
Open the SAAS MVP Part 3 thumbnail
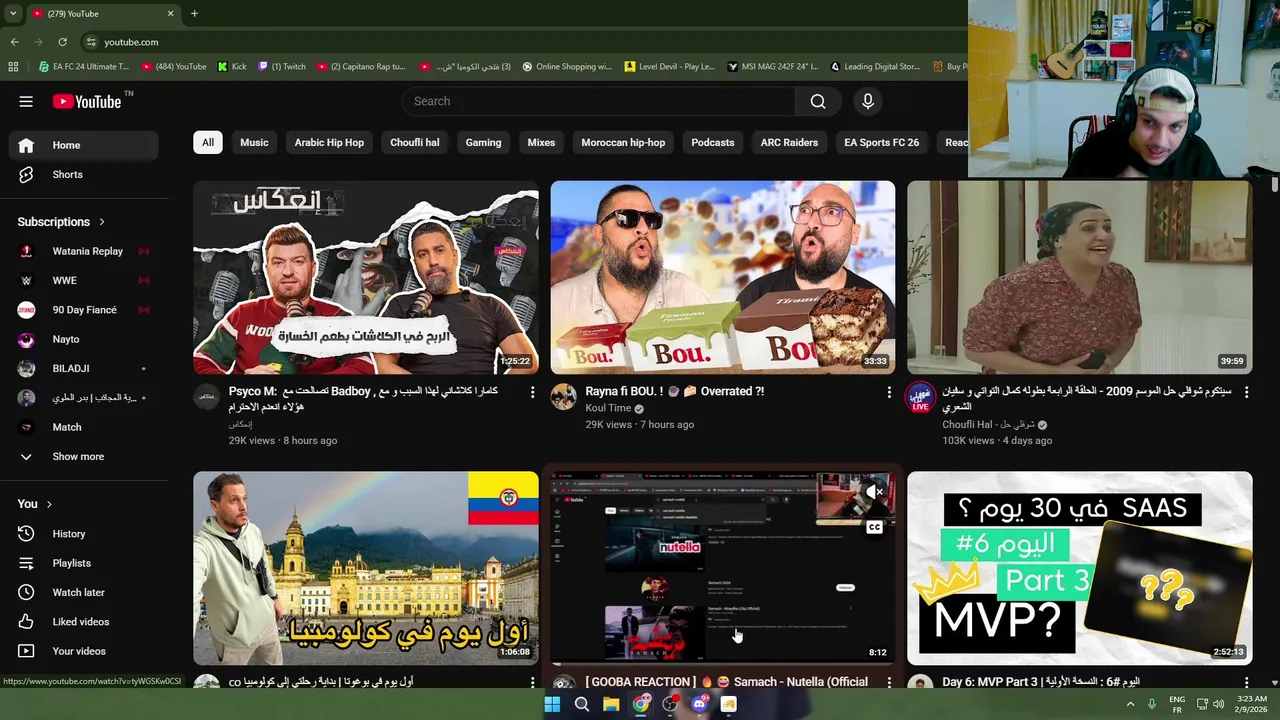pyautogui.click(x=1080, y=568)
